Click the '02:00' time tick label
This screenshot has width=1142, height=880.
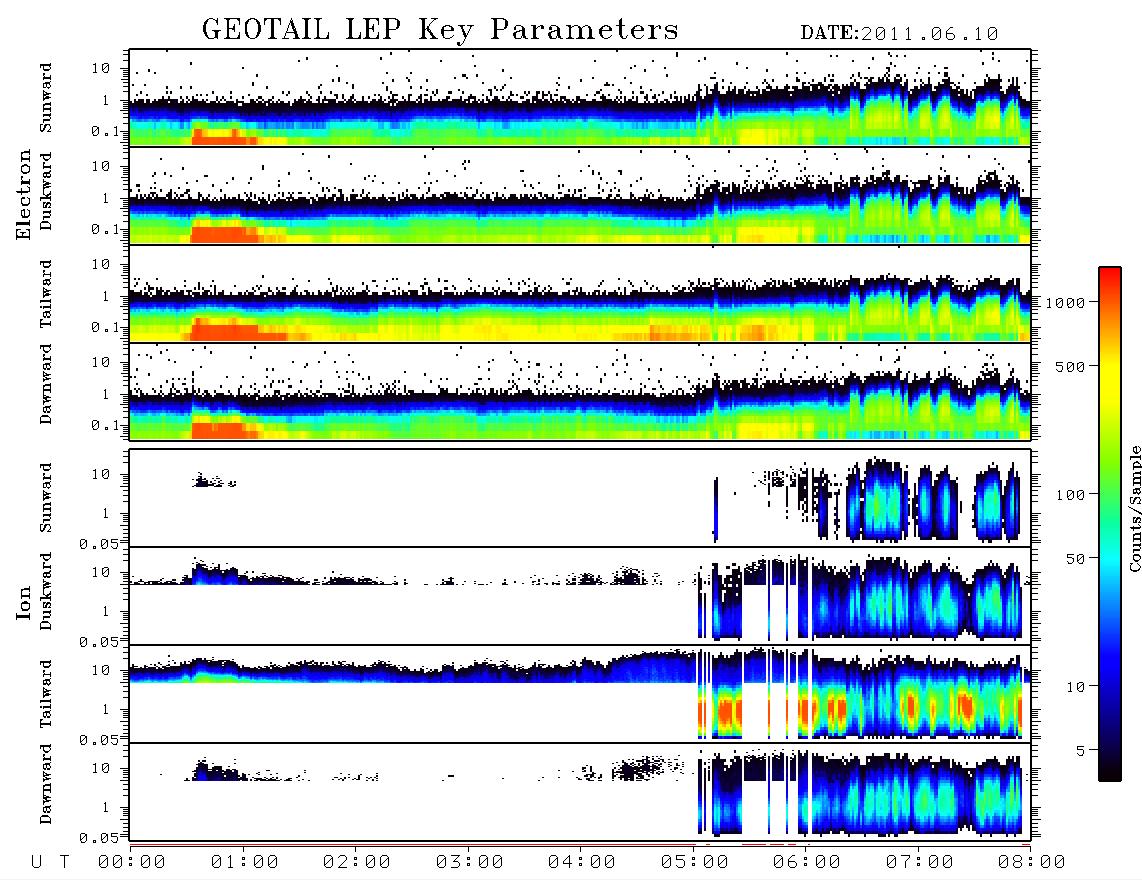click(357, 863)
